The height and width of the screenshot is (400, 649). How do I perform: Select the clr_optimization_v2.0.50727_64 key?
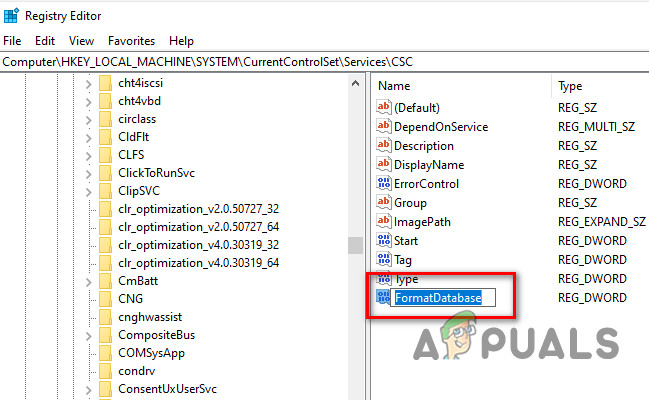[198, 227]
